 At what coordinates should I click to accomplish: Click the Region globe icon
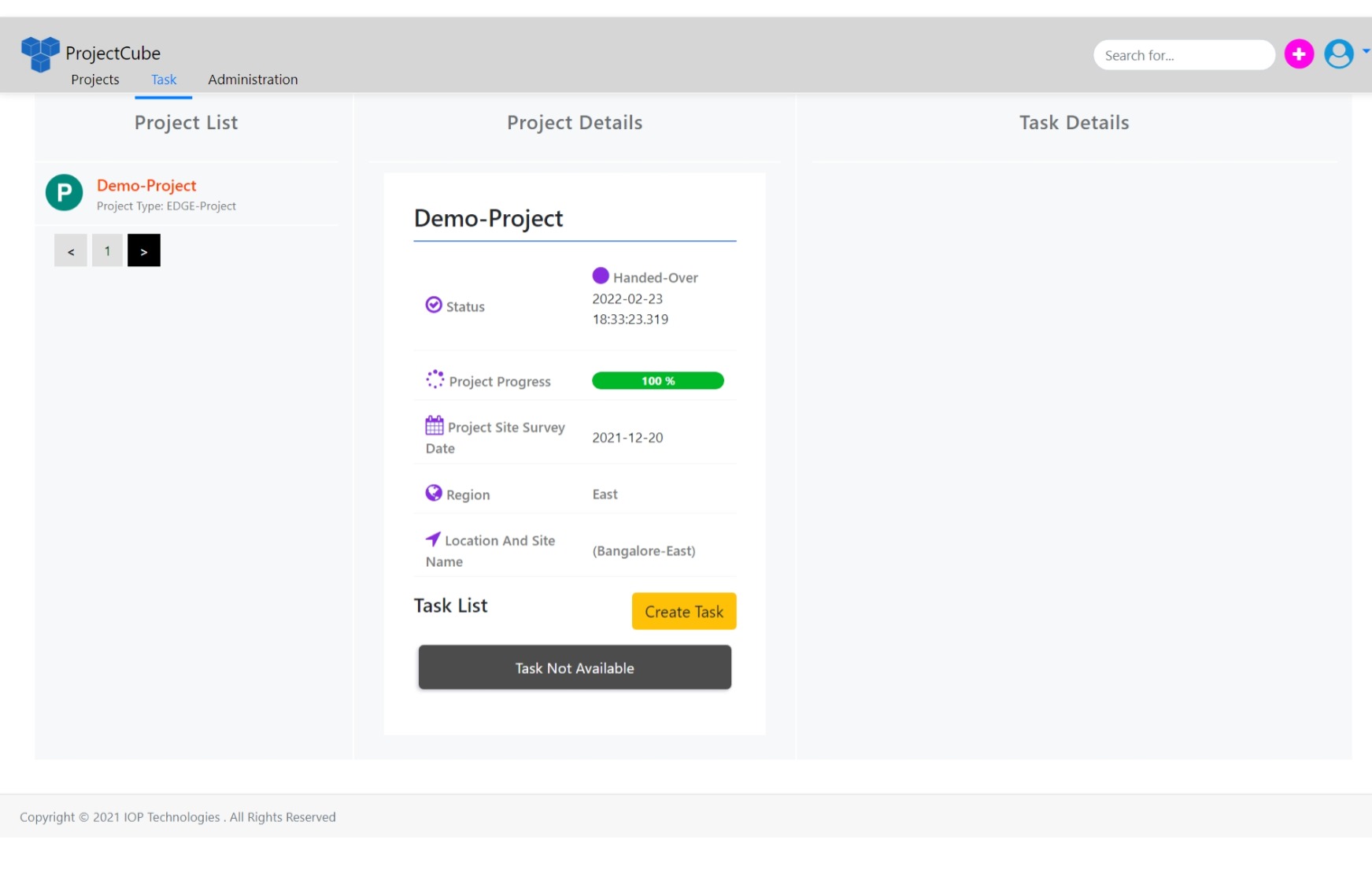[x=434, y=493]
